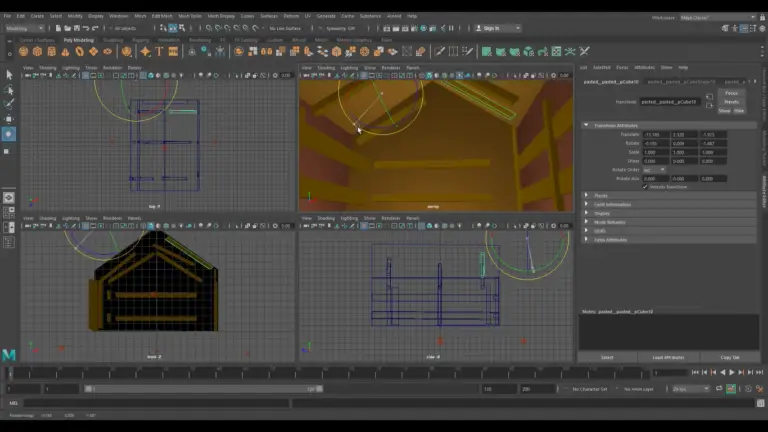Click the Load Attributes button
Viewport: 768px width, 432px height.
(x=668, y=358)
